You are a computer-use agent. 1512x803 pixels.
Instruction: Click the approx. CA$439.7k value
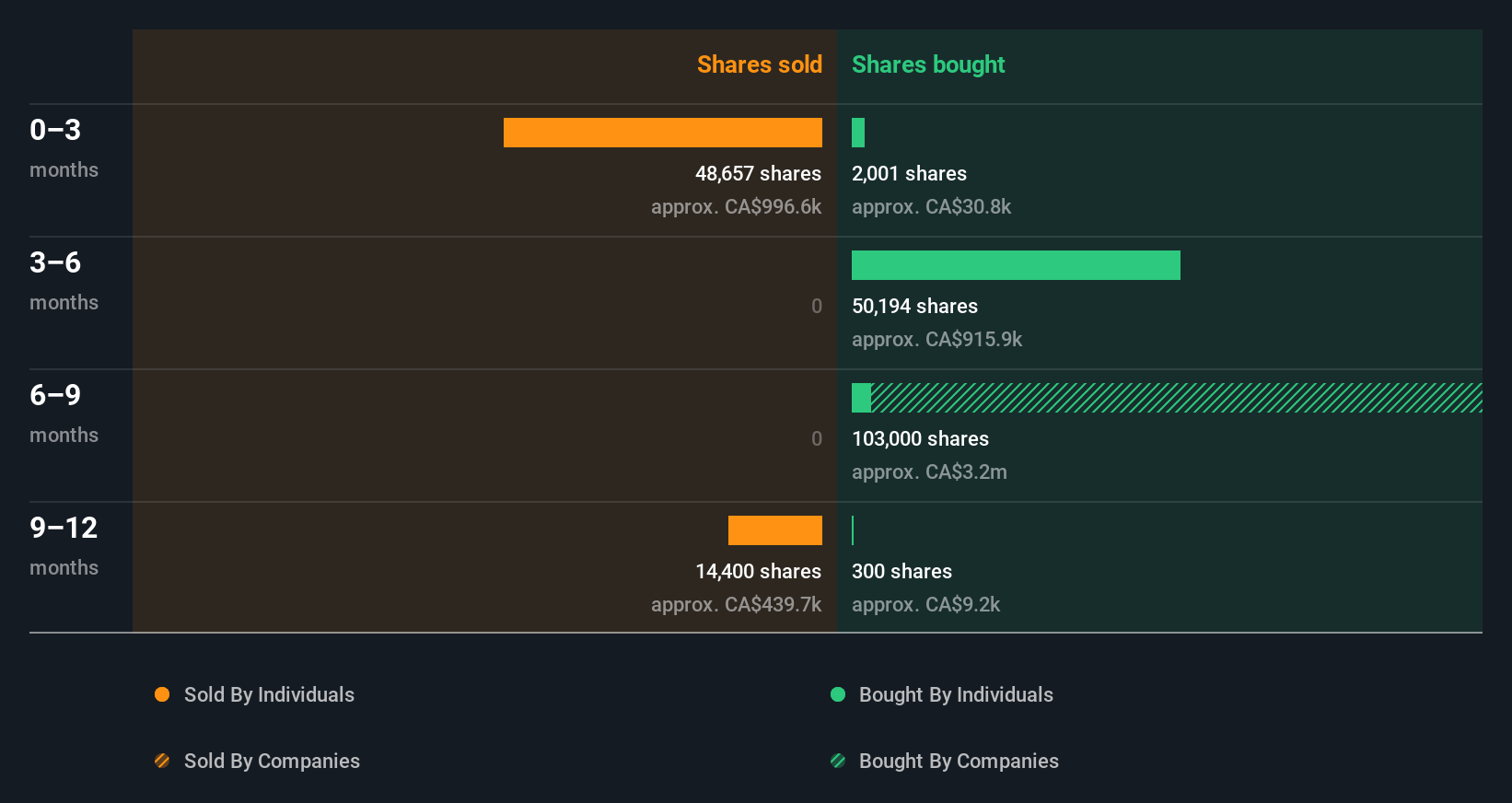[x=736, y=604]
